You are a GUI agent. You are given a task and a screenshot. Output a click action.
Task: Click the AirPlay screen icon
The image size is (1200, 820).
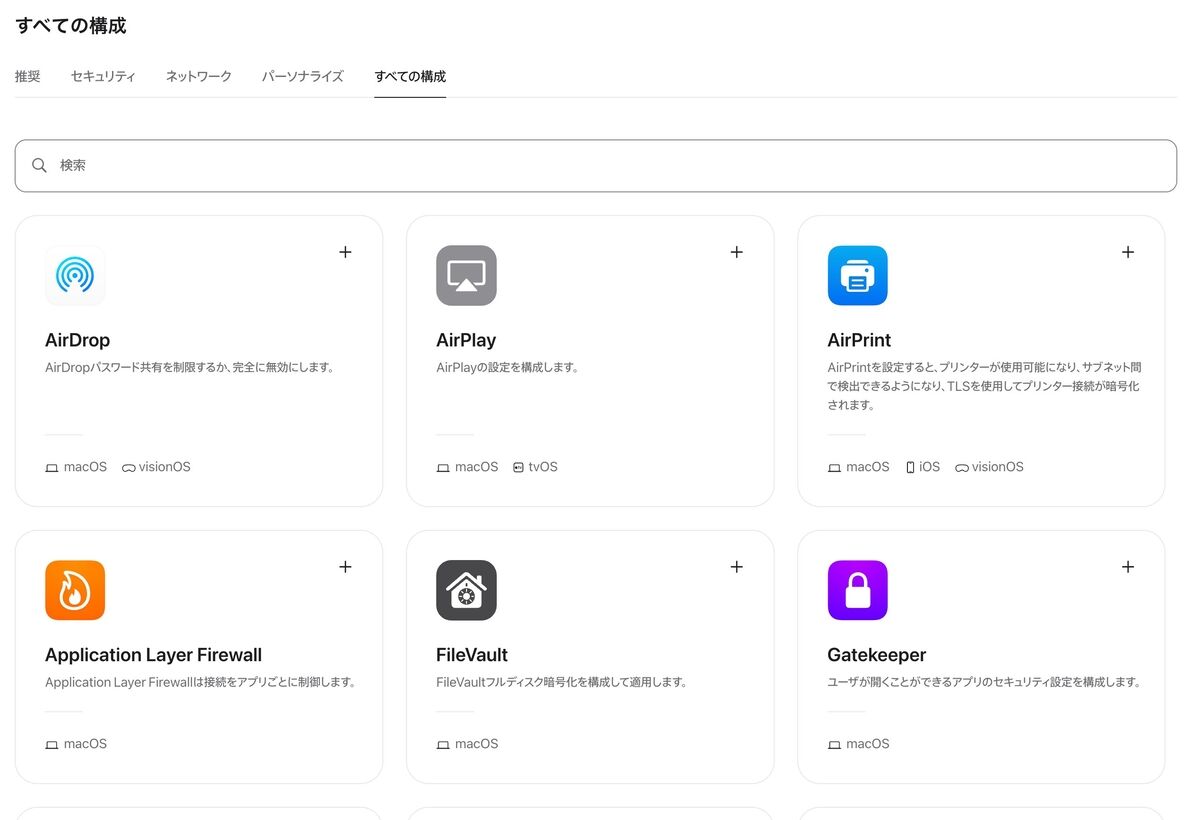(466, 275)
